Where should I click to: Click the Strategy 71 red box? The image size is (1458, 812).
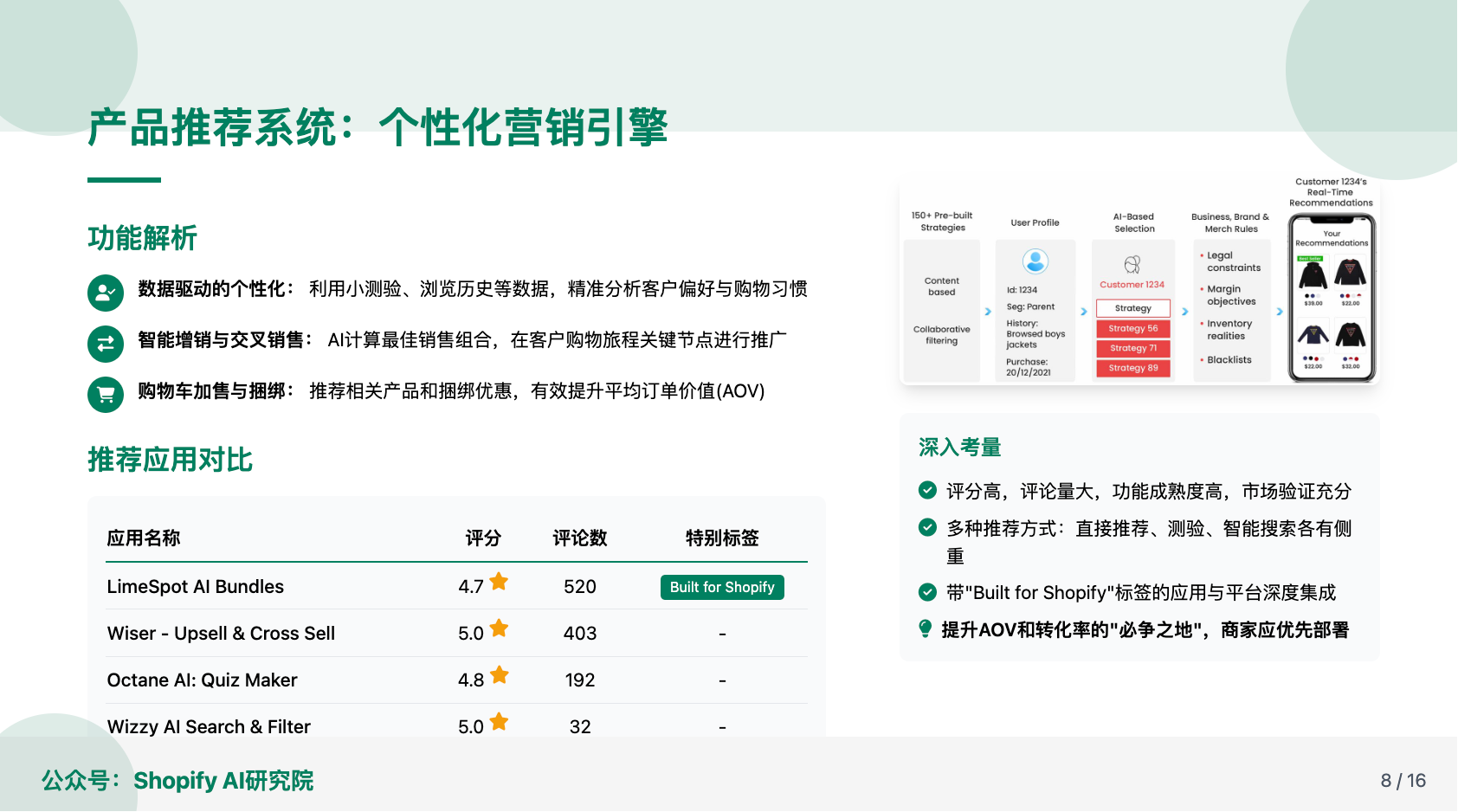click(1133, 348)
